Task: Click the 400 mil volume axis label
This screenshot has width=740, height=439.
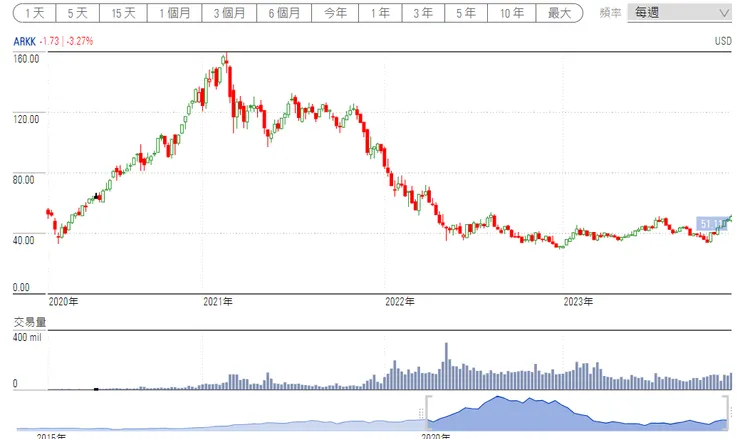Action: pyautogui.click(x=27, y=338)
